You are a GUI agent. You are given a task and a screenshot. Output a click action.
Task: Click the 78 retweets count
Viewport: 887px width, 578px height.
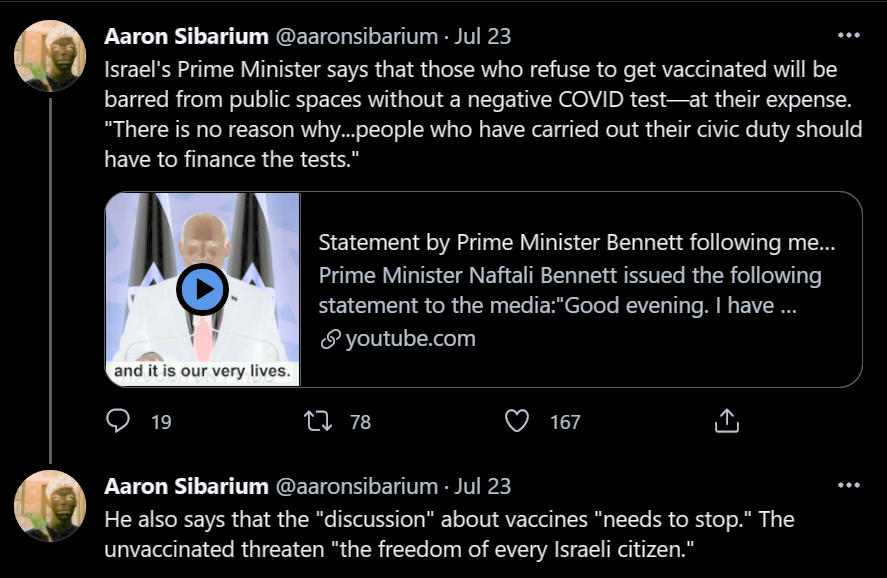click(x=360, y=422)
